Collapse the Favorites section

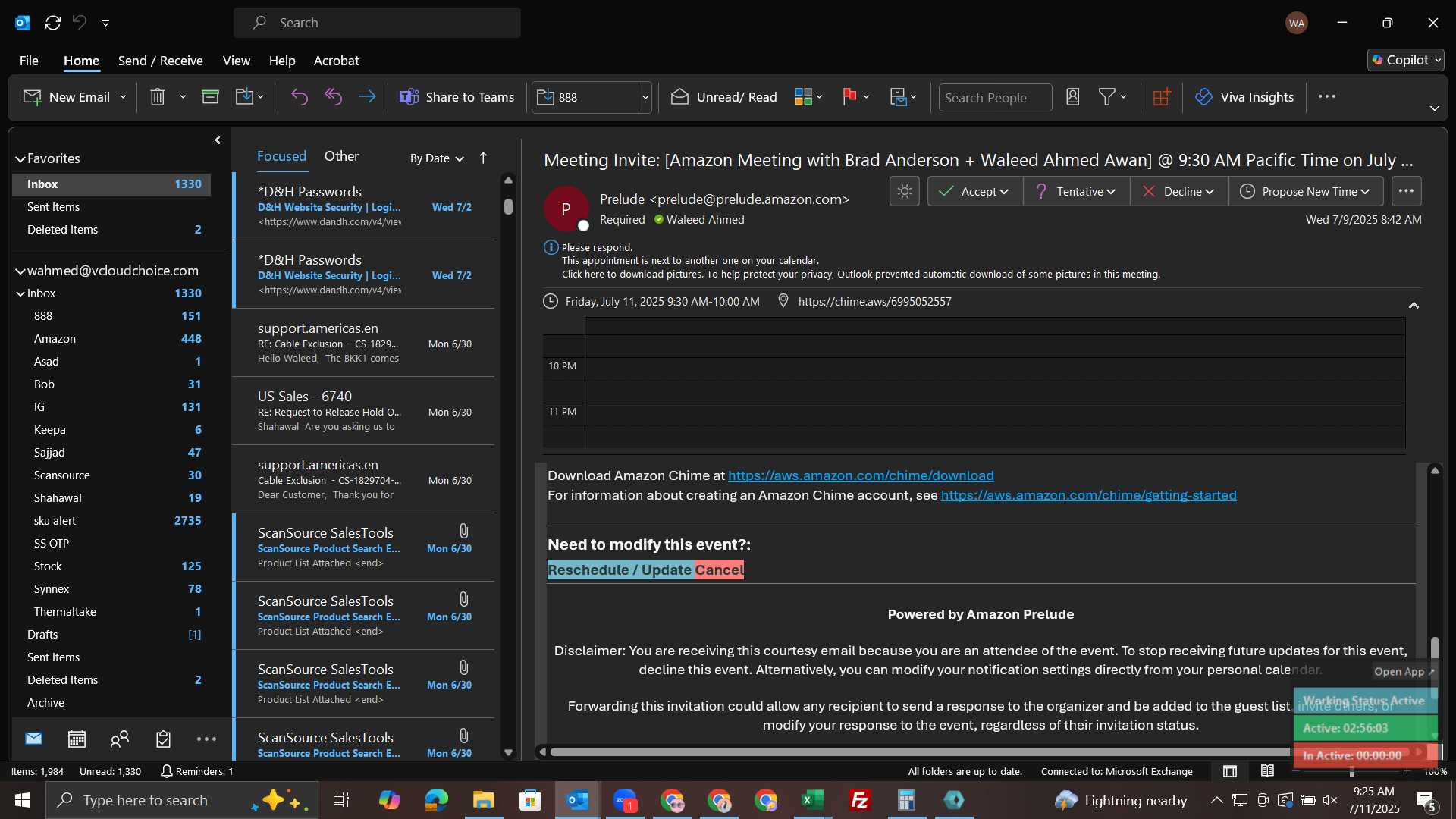[20, 158]
